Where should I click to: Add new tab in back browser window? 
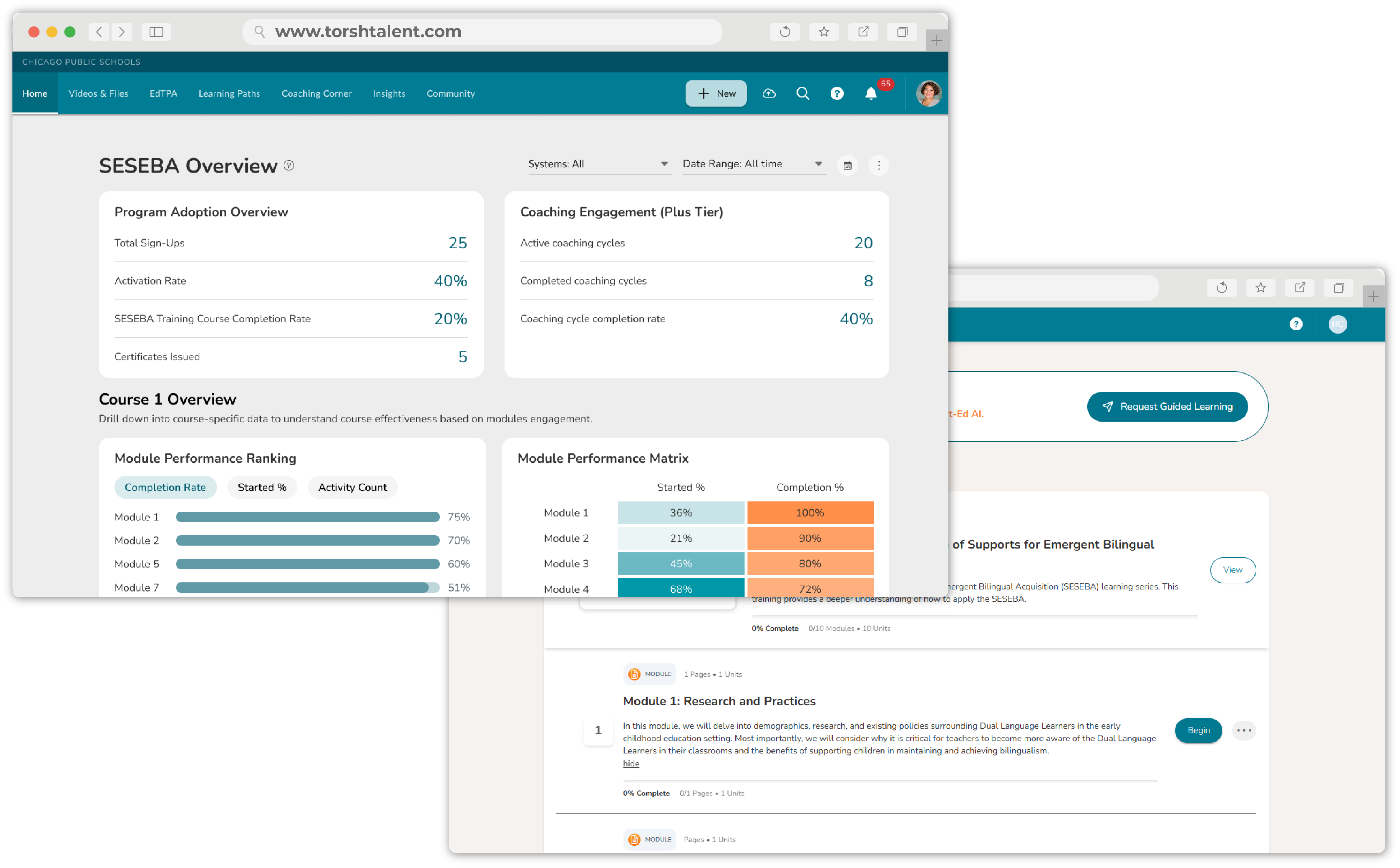(x=1373, y=296)
